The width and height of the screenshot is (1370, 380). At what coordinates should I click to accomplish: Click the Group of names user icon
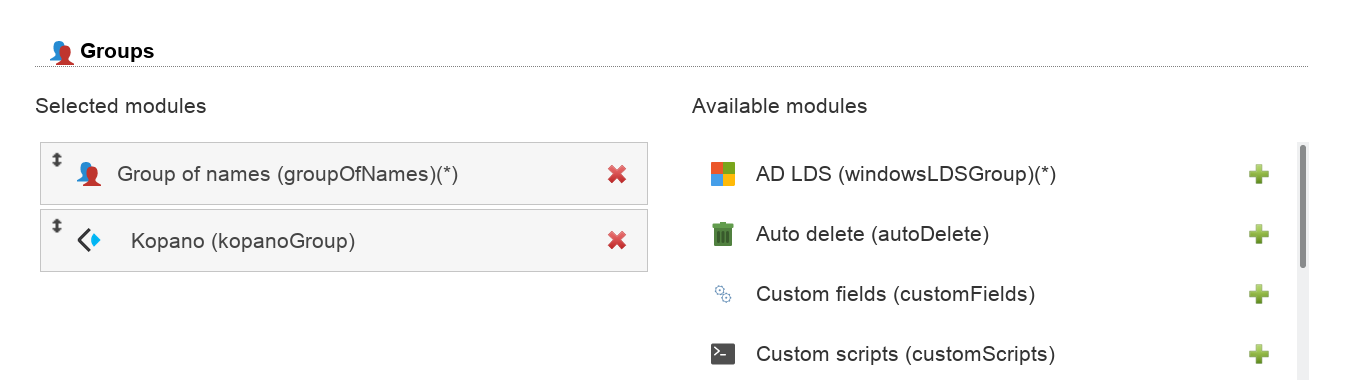coord(90,174)
